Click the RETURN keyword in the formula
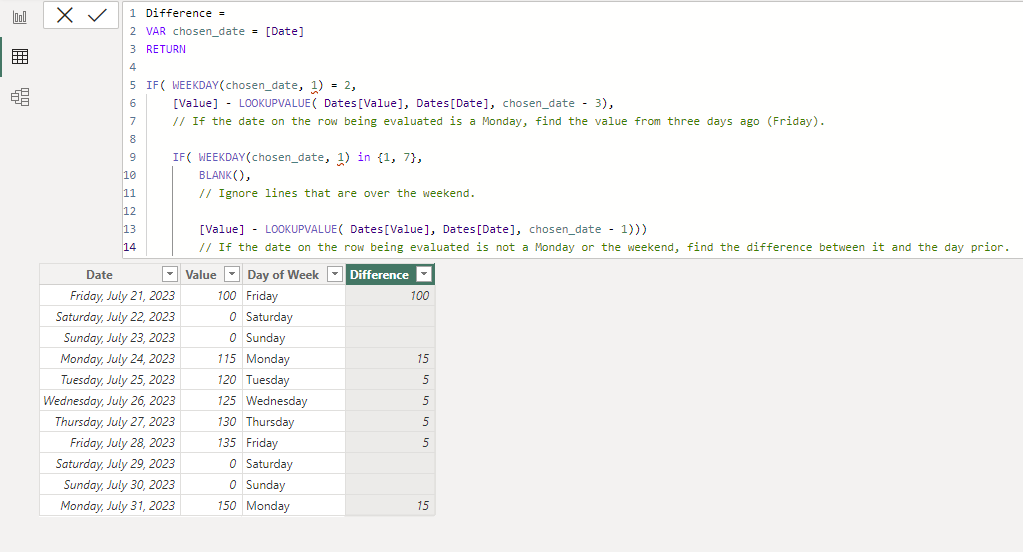Viewport: 1023px width, 552px height. point(166,49)
